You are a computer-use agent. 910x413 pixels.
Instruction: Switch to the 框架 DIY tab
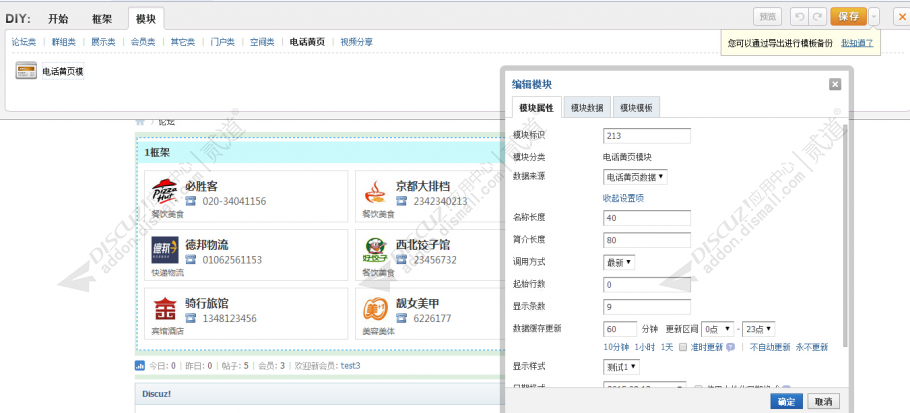tap(102, 19)
